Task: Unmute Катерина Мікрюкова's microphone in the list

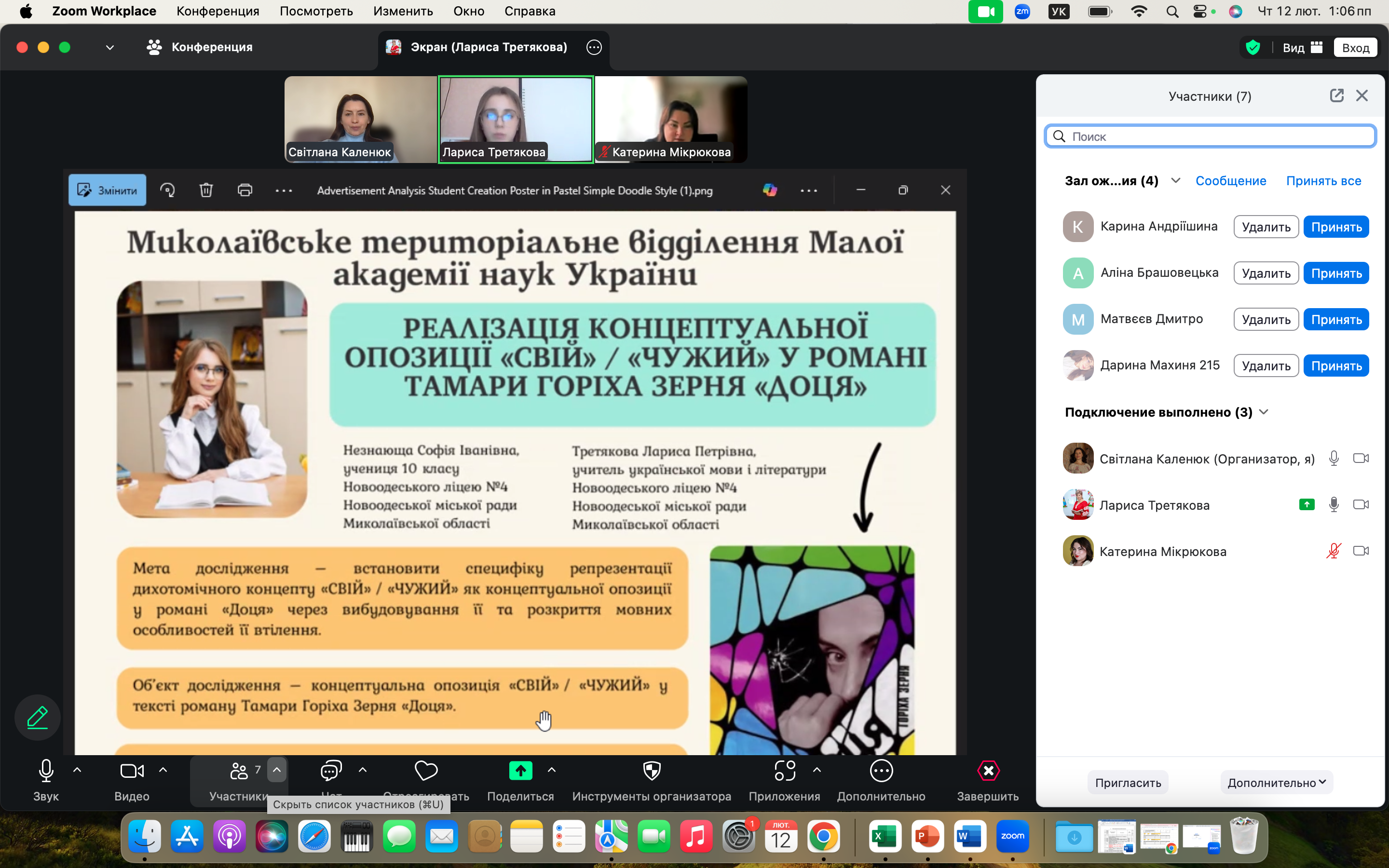Action: (1334, 551)
